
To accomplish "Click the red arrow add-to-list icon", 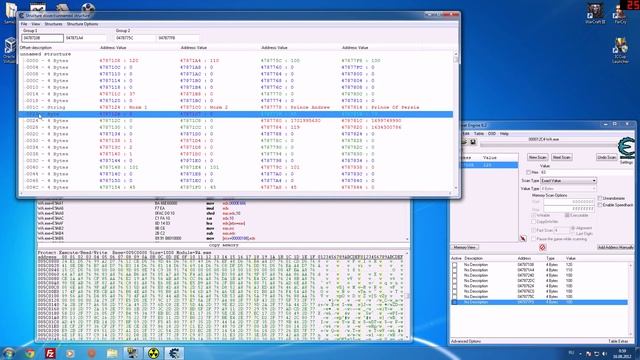I will tap(523, 238).
